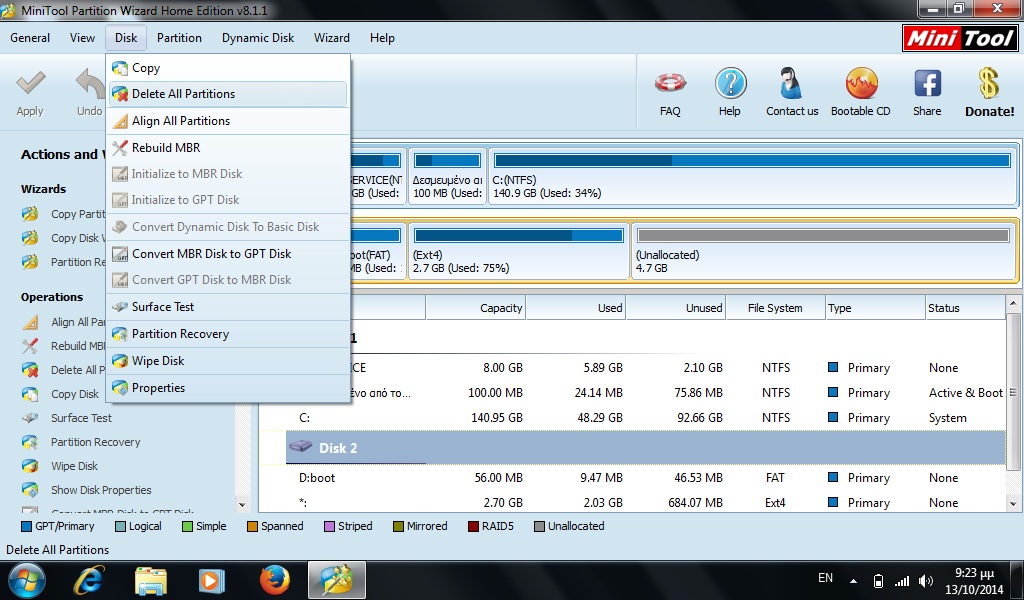Click the Donate dollar icon
Screen dimensions: 1024x600
989,83
